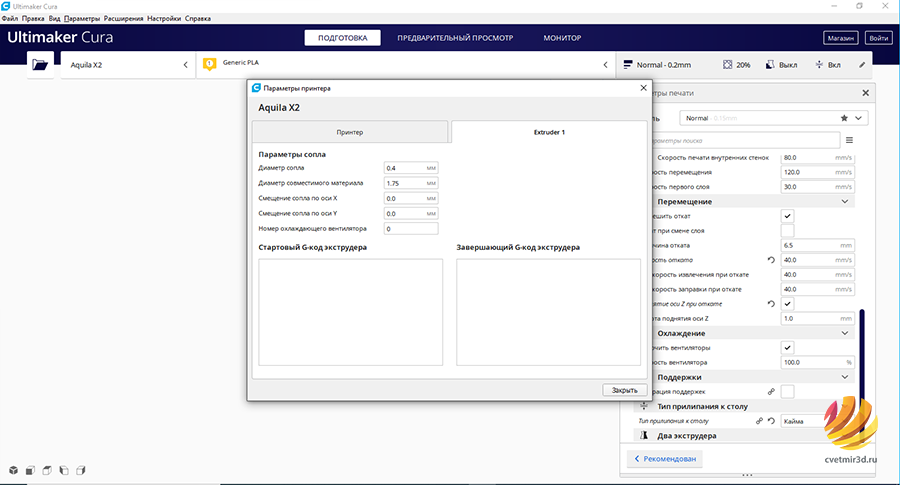This screenshot has height=485, width=900.
Task: Collapse the Перемещение settings section
Action: pyautogui.click(x=844, y=201)
